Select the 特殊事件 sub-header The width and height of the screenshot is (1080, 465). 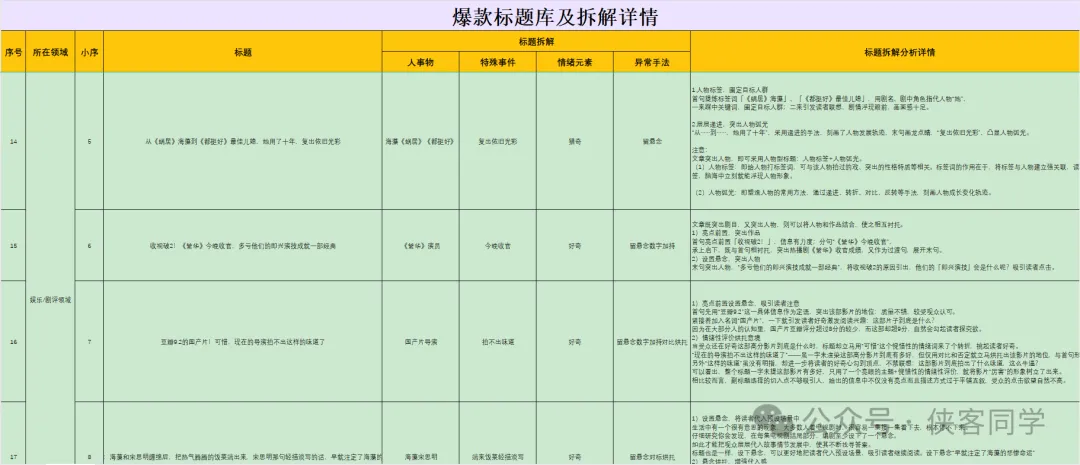point(497,62)
